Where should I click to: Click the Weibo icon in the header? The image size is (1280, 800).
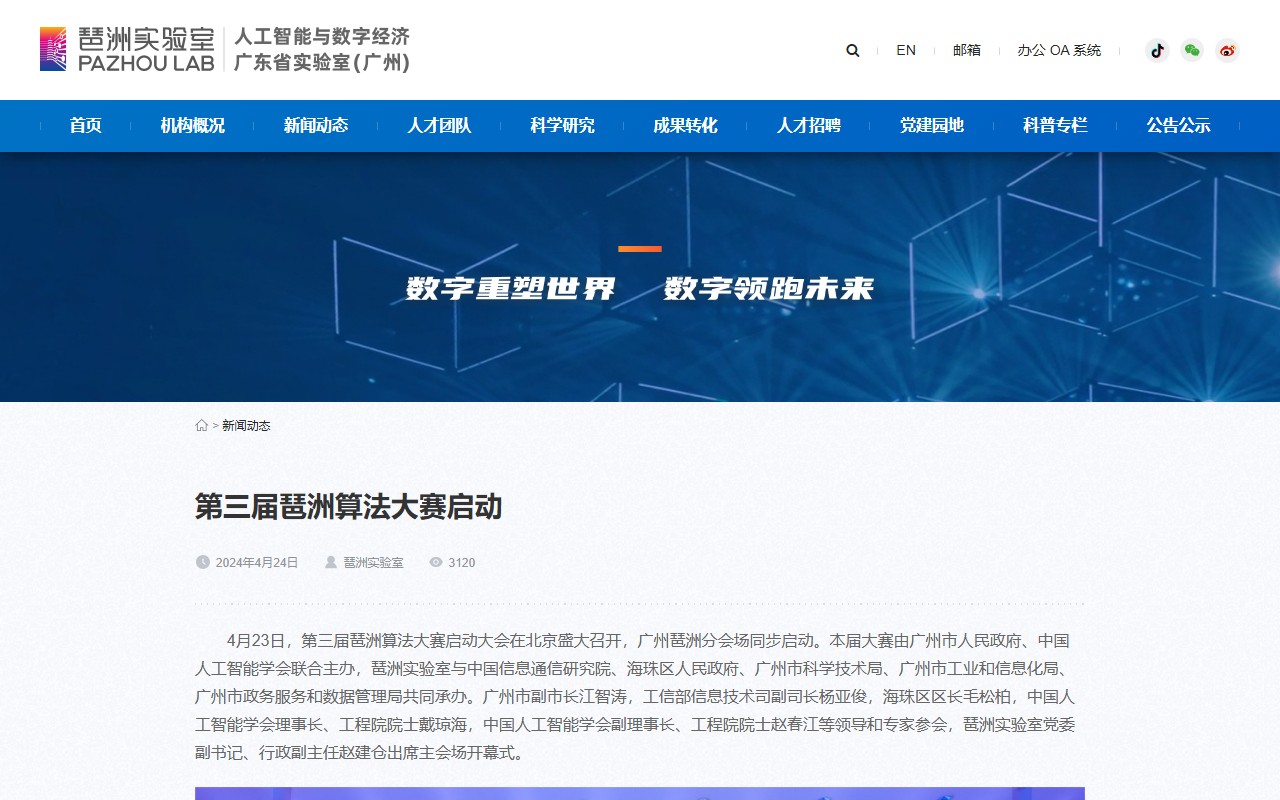[x=1227, y=50]
